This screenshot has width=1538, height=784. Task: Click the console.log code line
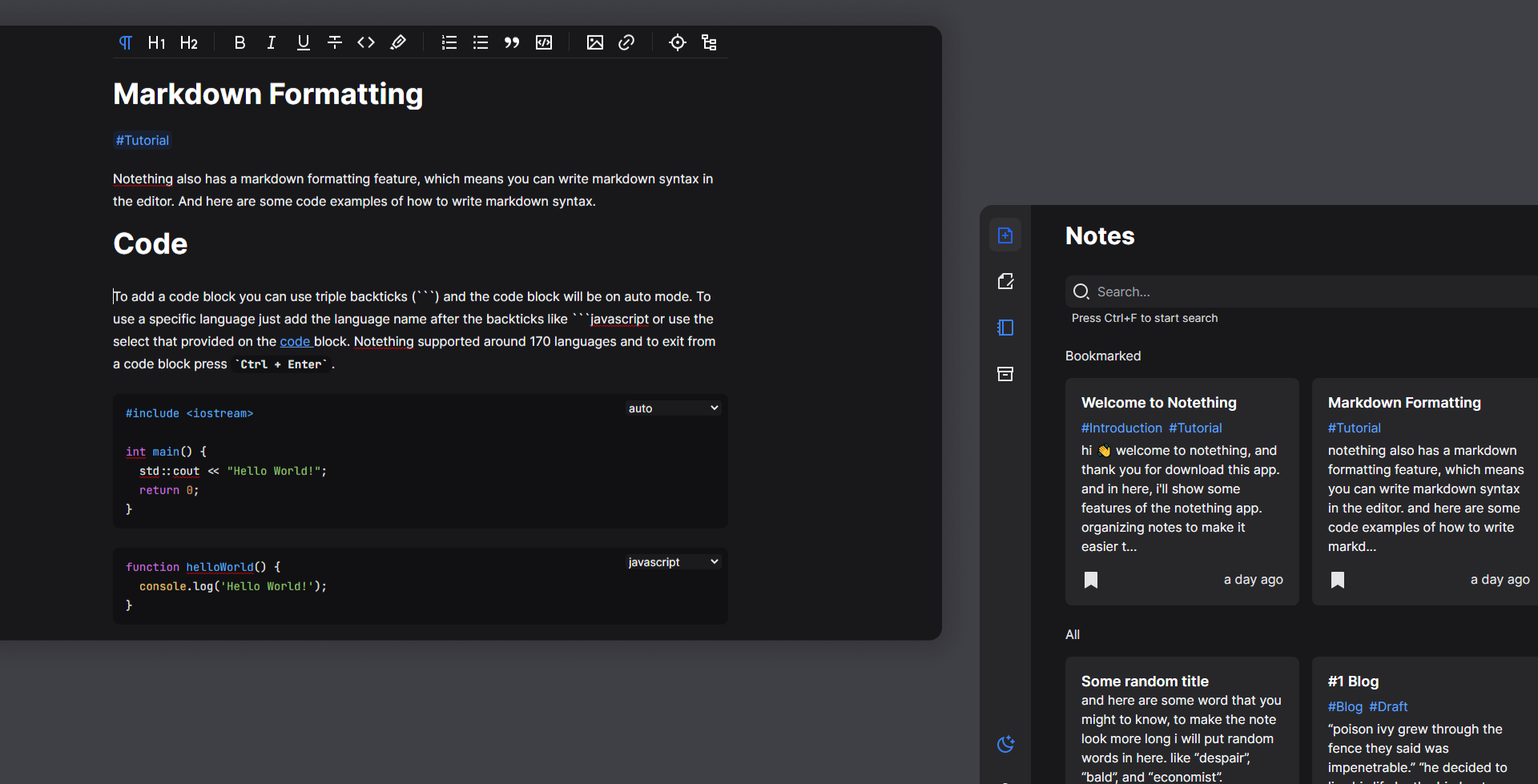coord(233,586)
